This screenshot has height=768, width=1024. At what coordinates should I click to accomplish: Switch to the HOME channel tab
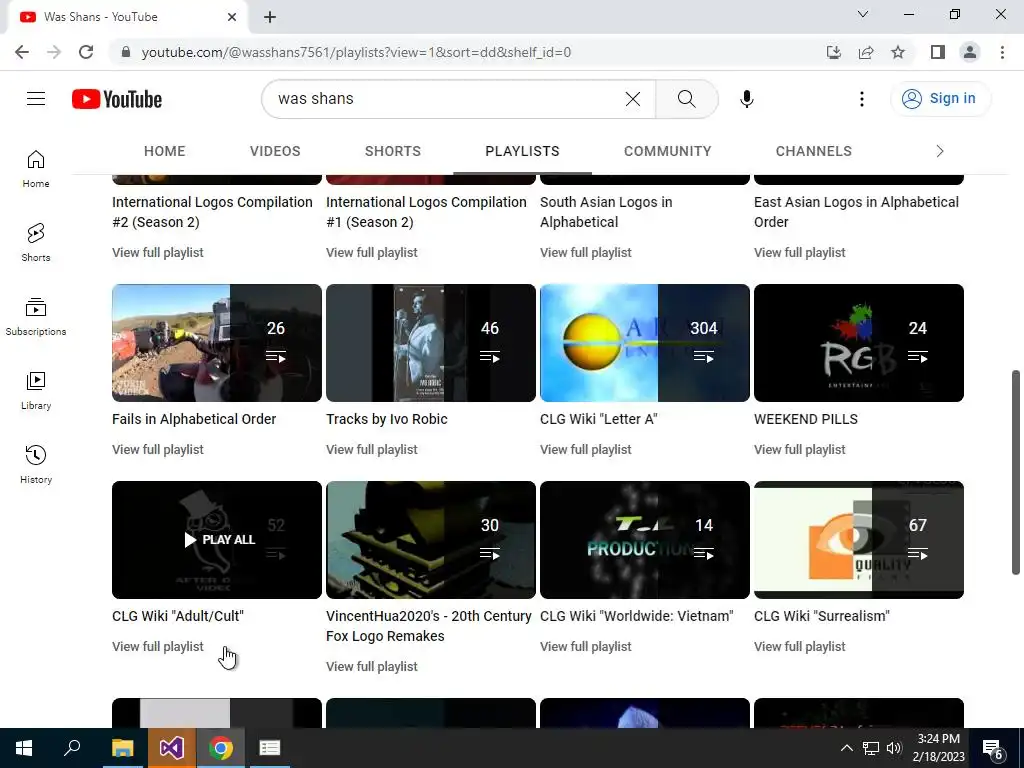coord(165,151)
